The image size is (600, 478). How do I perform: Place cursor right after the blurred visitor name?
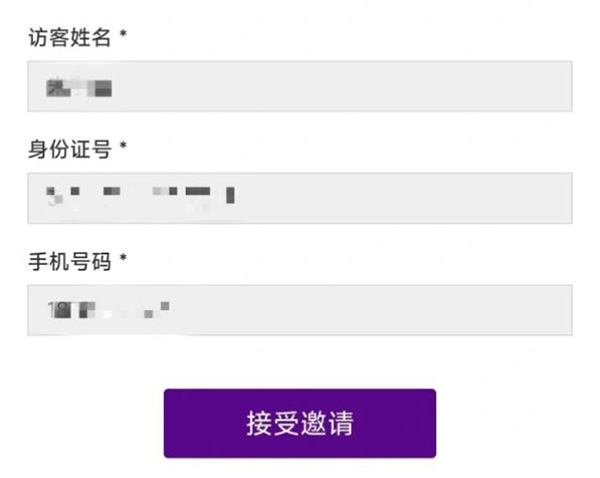pyautogui.click(x=115, y=88)
